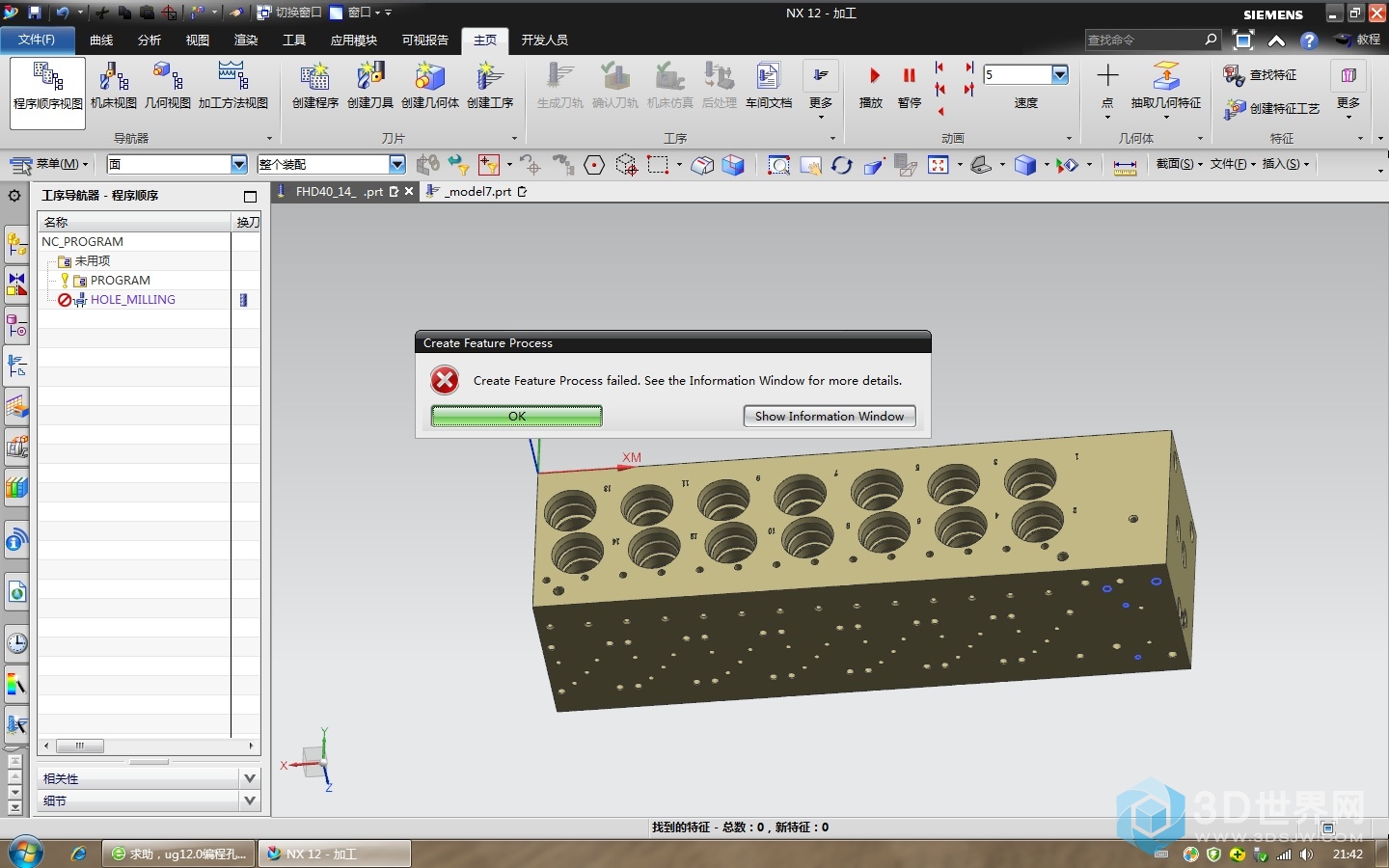Screen dimensions: 1389x868
Task: Click Show Information Window button
Action: [x=830, y=416]
